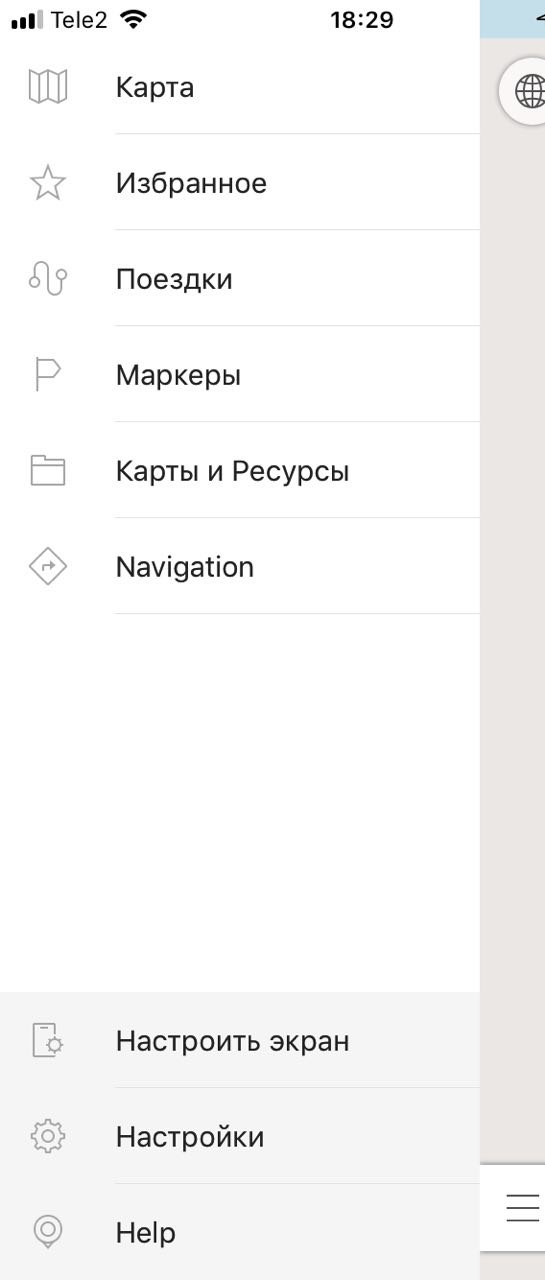Tap the Маркеры flag icon
The image size is (545, 1280).
[x=48, y=375]
